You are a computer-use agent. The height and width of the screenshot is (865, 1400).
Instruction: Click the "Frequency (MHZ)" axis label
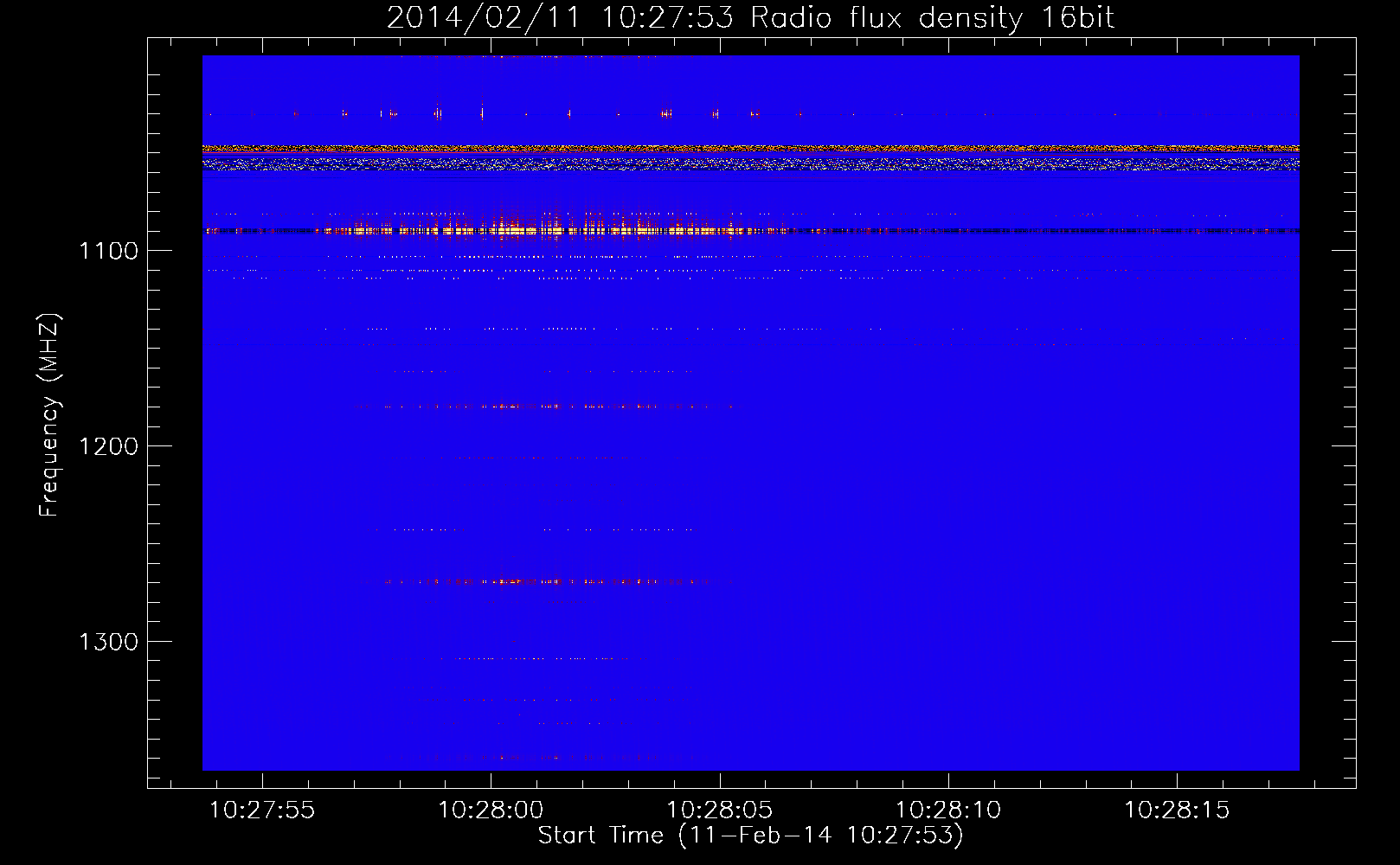click(x=49, y=414)
